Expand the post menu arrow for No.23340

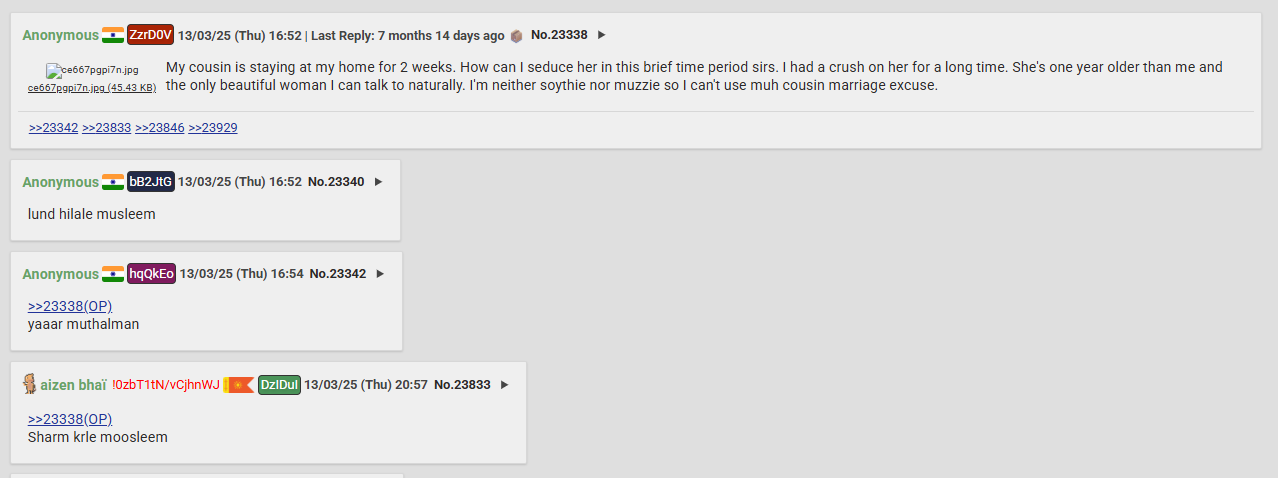tap(378, 182)
